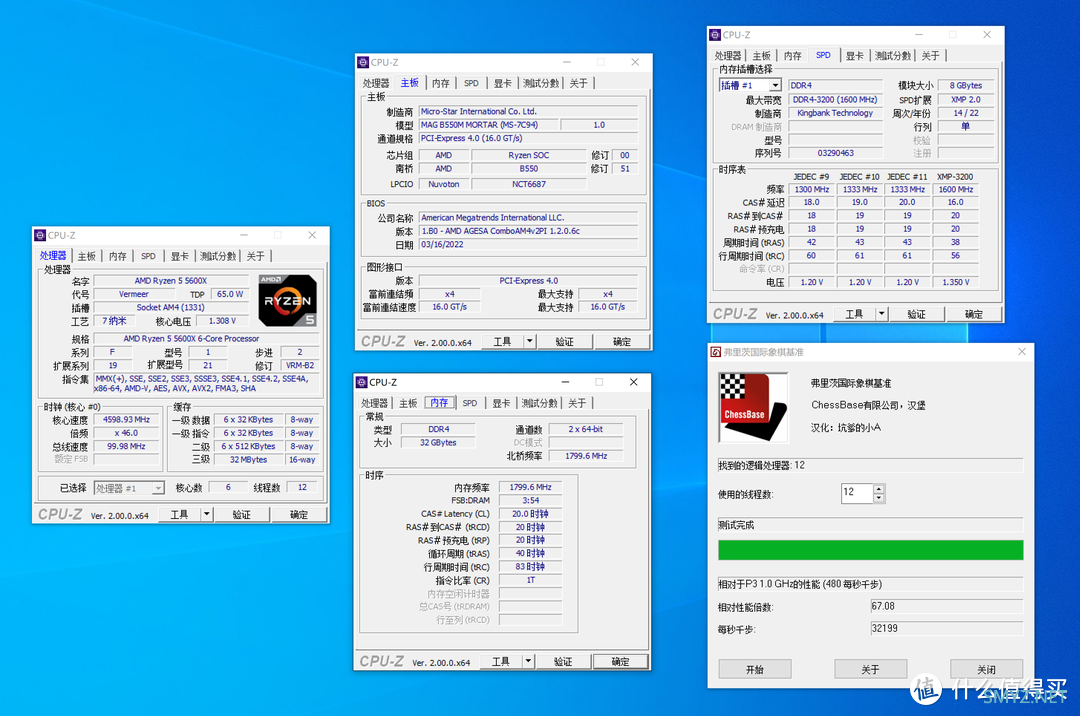Select 测试分数 tab in mainboard window
The height and width of the screenshot is (716, 1080).
(x=541, y=83)
